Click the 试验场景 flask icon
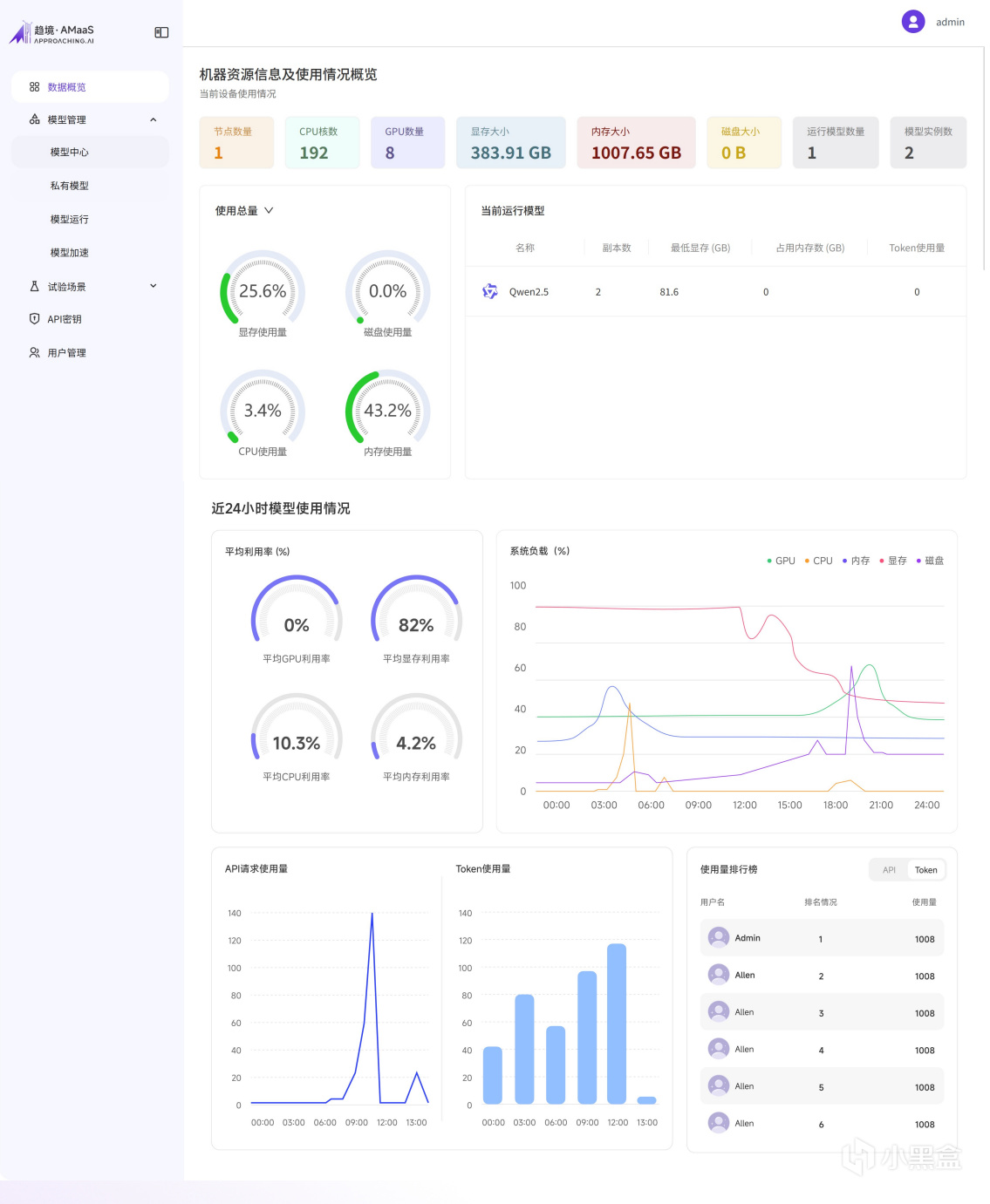 coord(34,286)
